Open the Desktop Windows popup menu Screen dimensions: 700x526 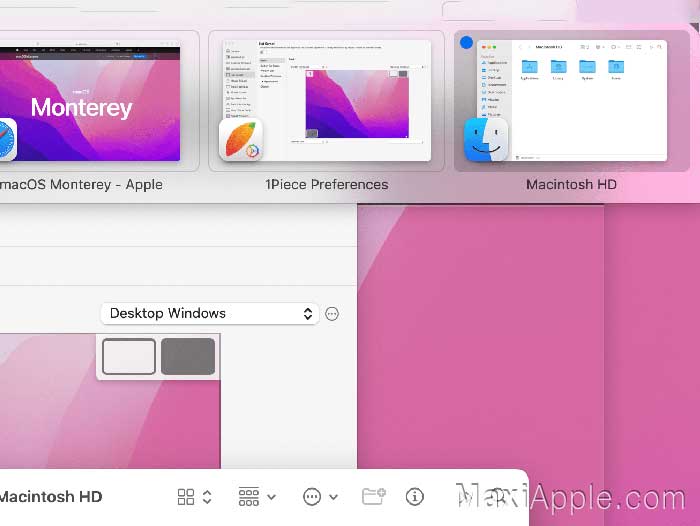pos(210,313)
